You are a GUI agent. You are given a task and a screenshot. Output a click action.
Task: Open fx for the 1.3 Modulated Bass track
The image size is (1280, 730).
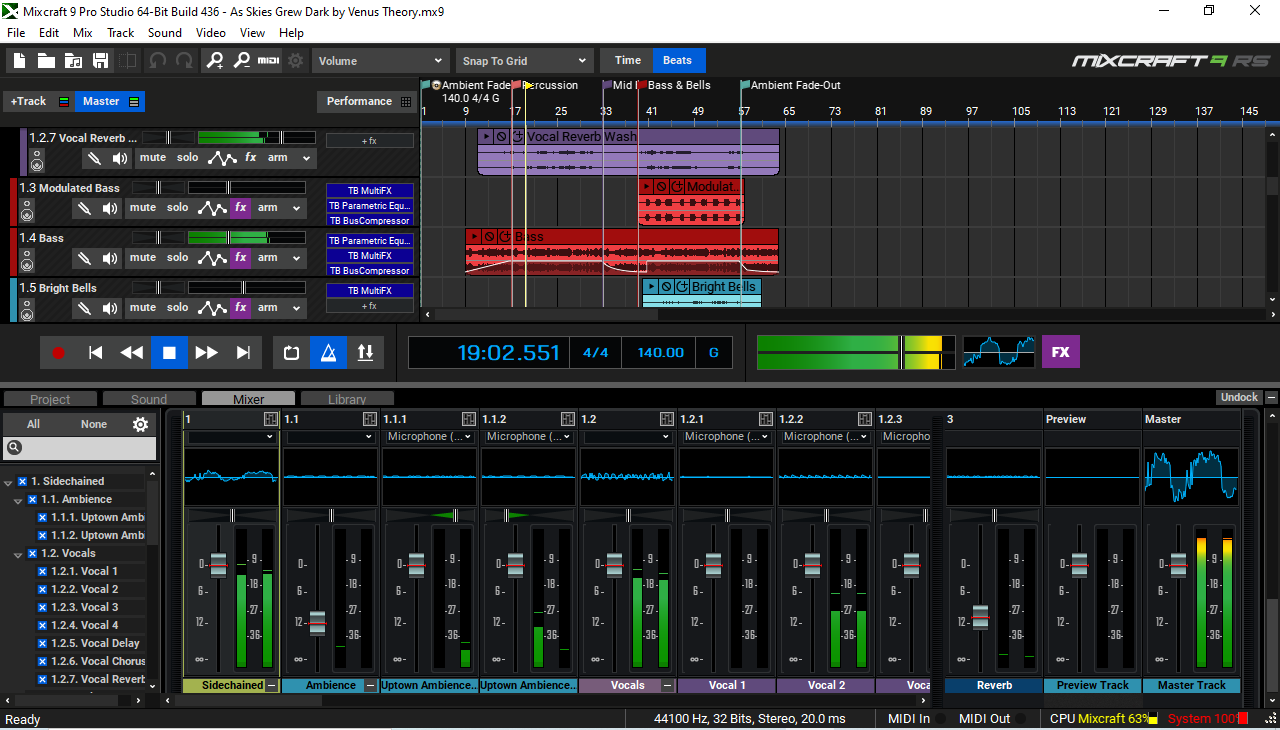click(x=240, y=208)
